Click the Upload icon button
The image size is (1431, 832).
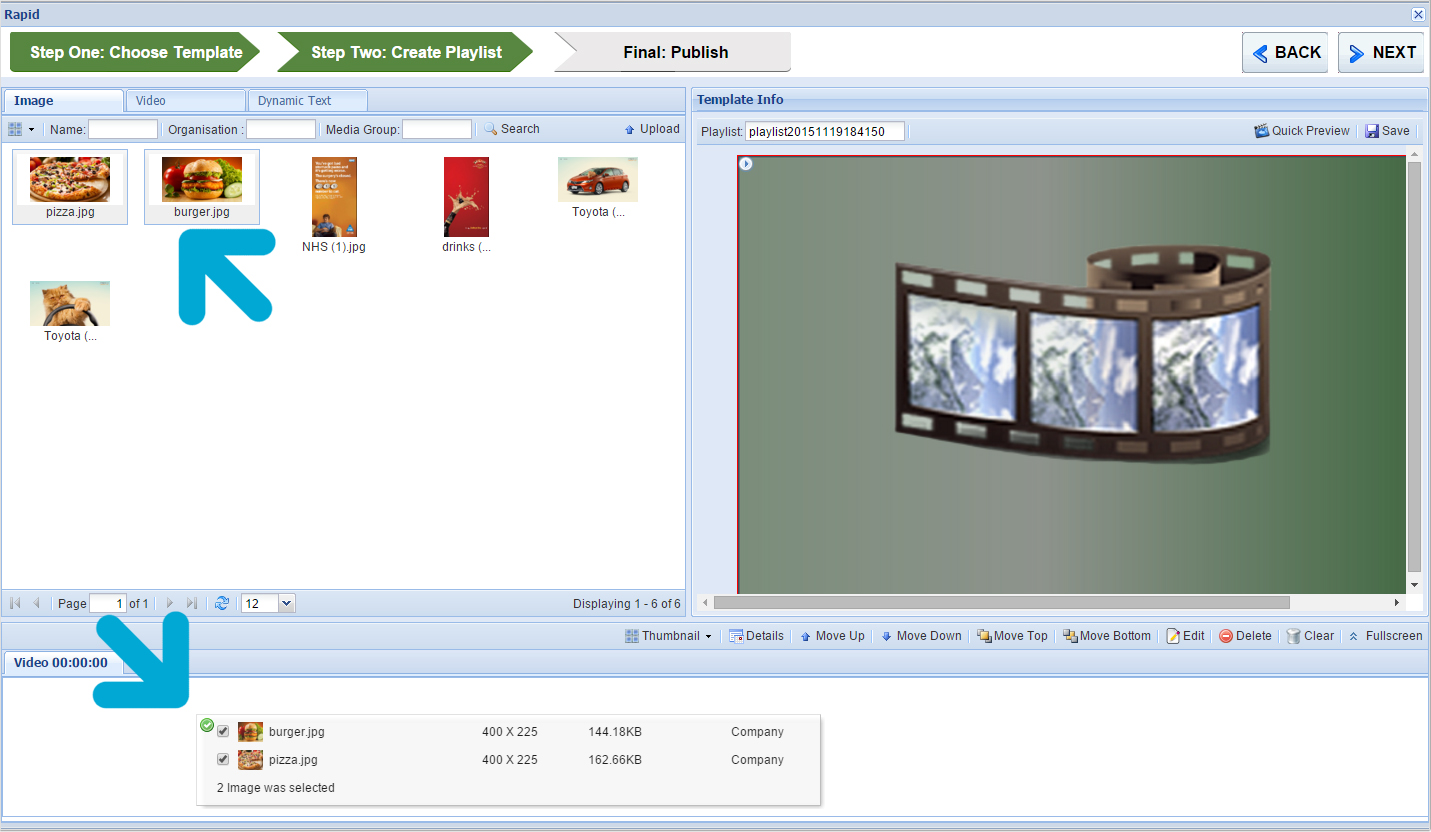click(x=630, y=129)
